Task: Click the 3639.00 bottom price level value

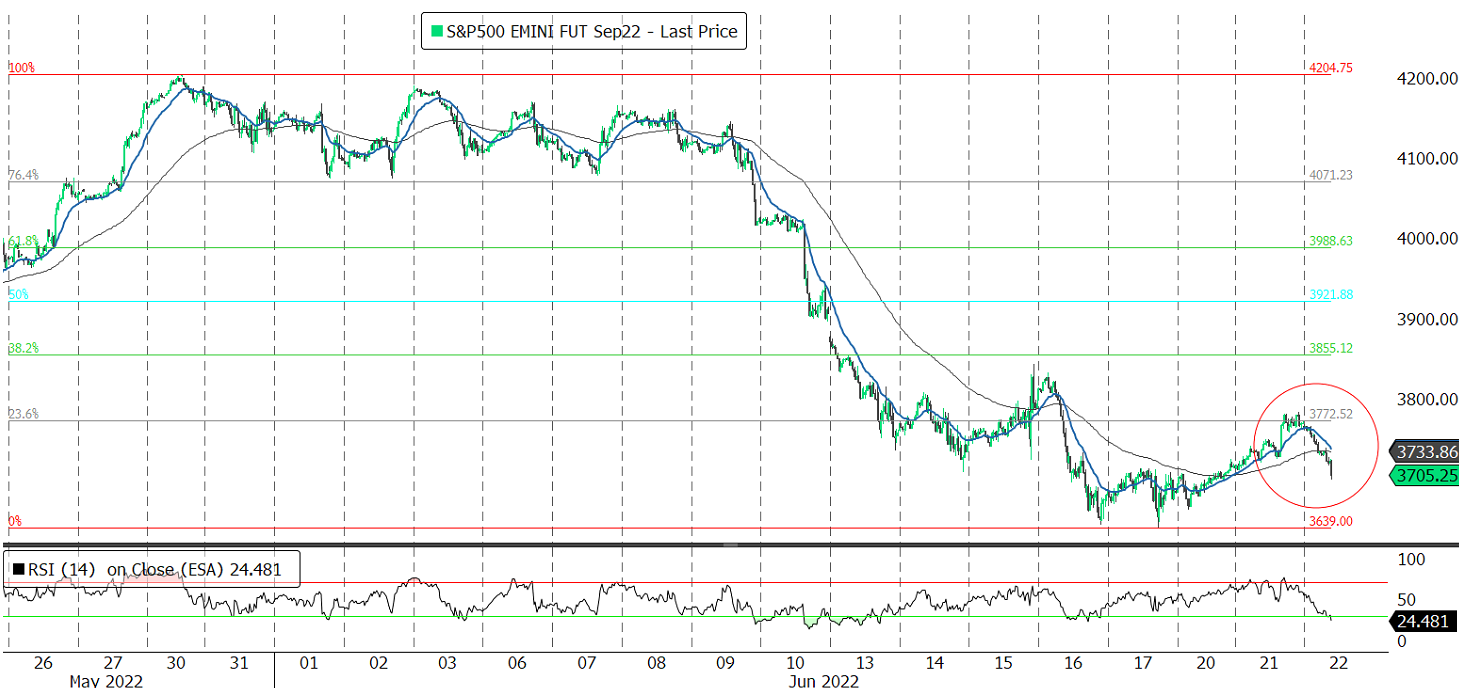Action: (x=1330, y=521)
